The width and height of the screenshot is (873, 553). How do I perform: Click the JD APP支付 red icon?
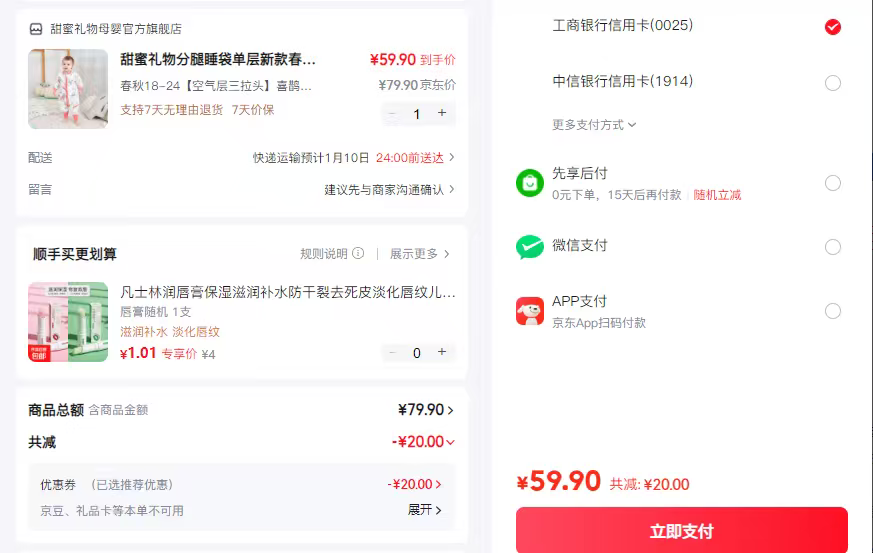click(529, 311)
